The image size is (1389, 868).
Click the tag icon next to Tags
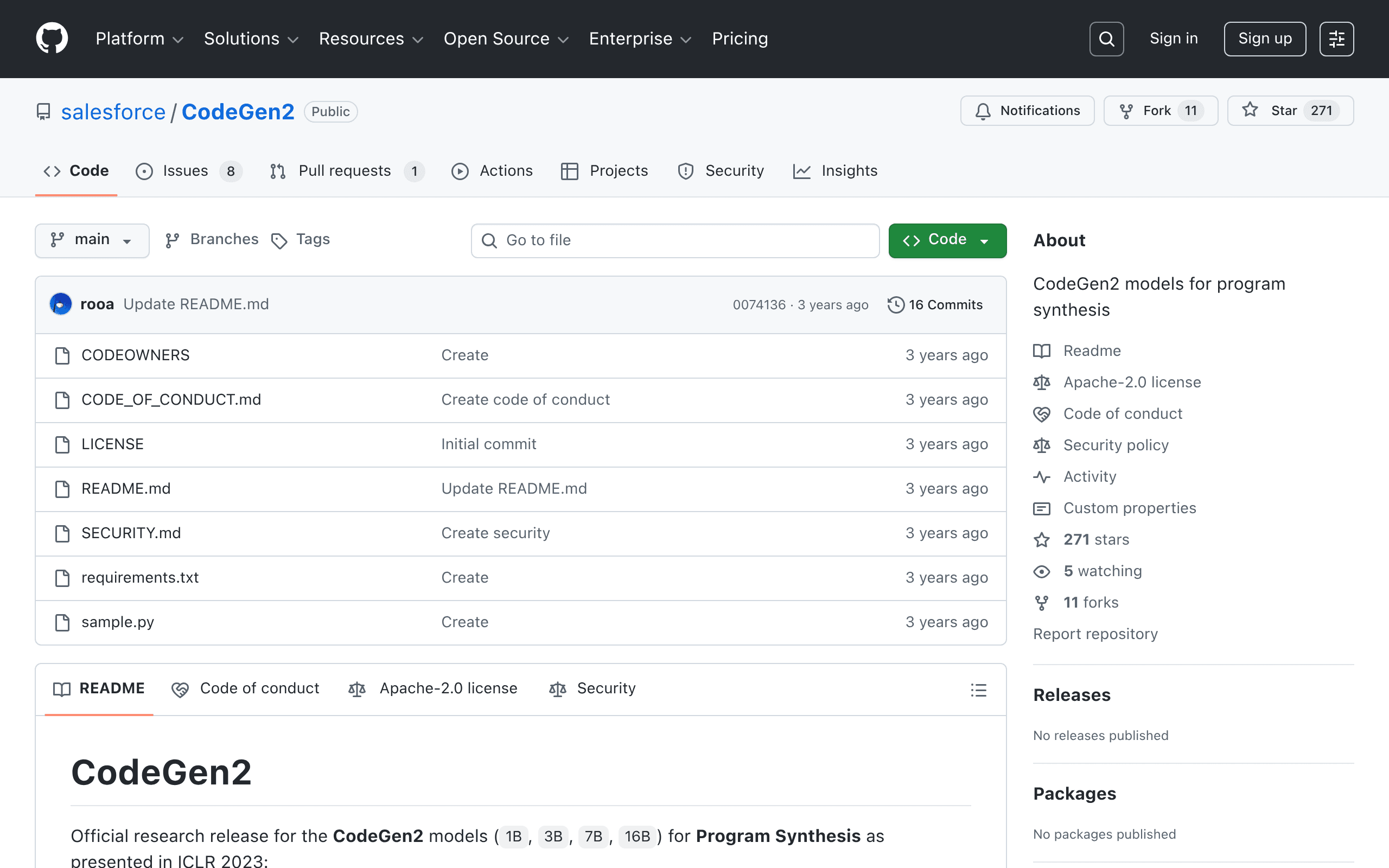(x=279, y=240)
